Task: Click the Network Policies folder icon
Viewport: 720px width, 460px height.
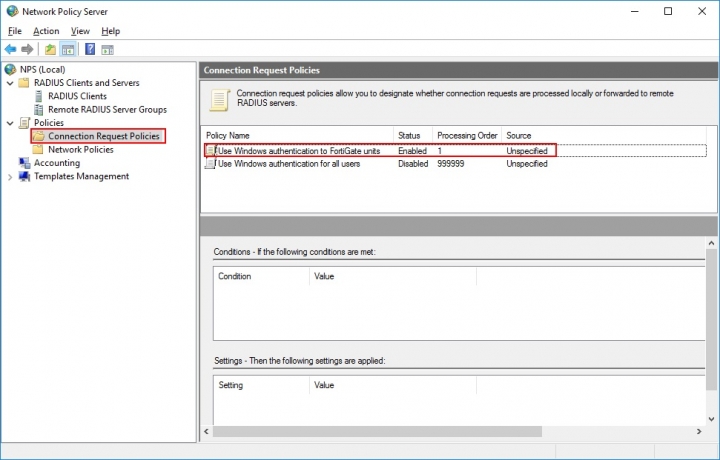Action: (38, 150)
